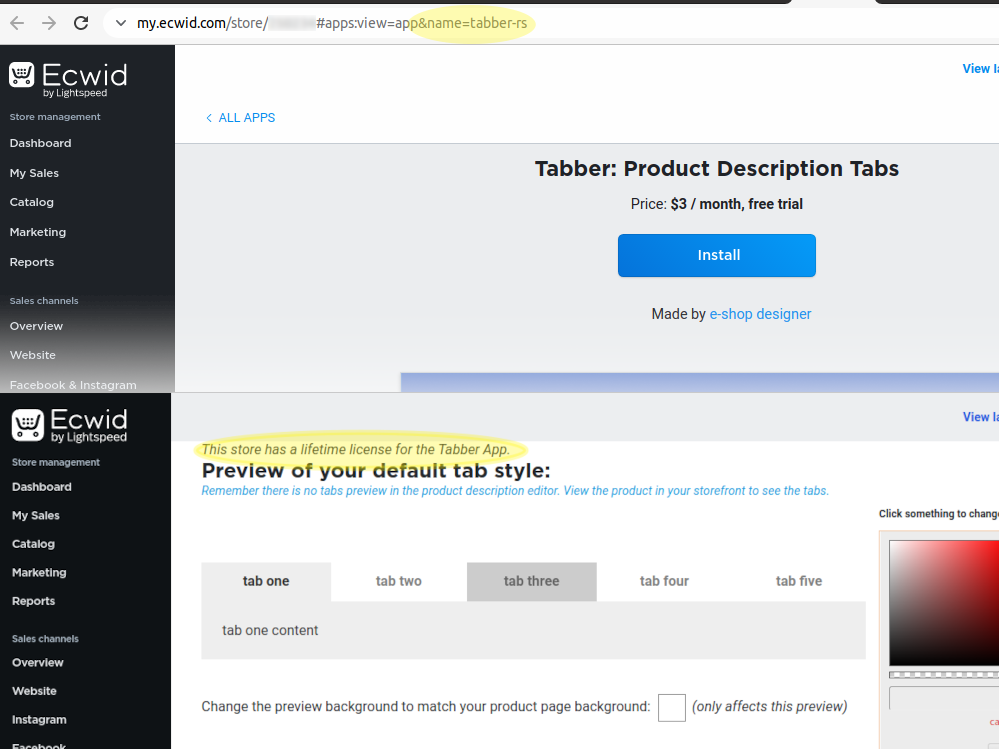1000x749 pixels.
Task: Install the Tabber app
Action: [717, 255]
